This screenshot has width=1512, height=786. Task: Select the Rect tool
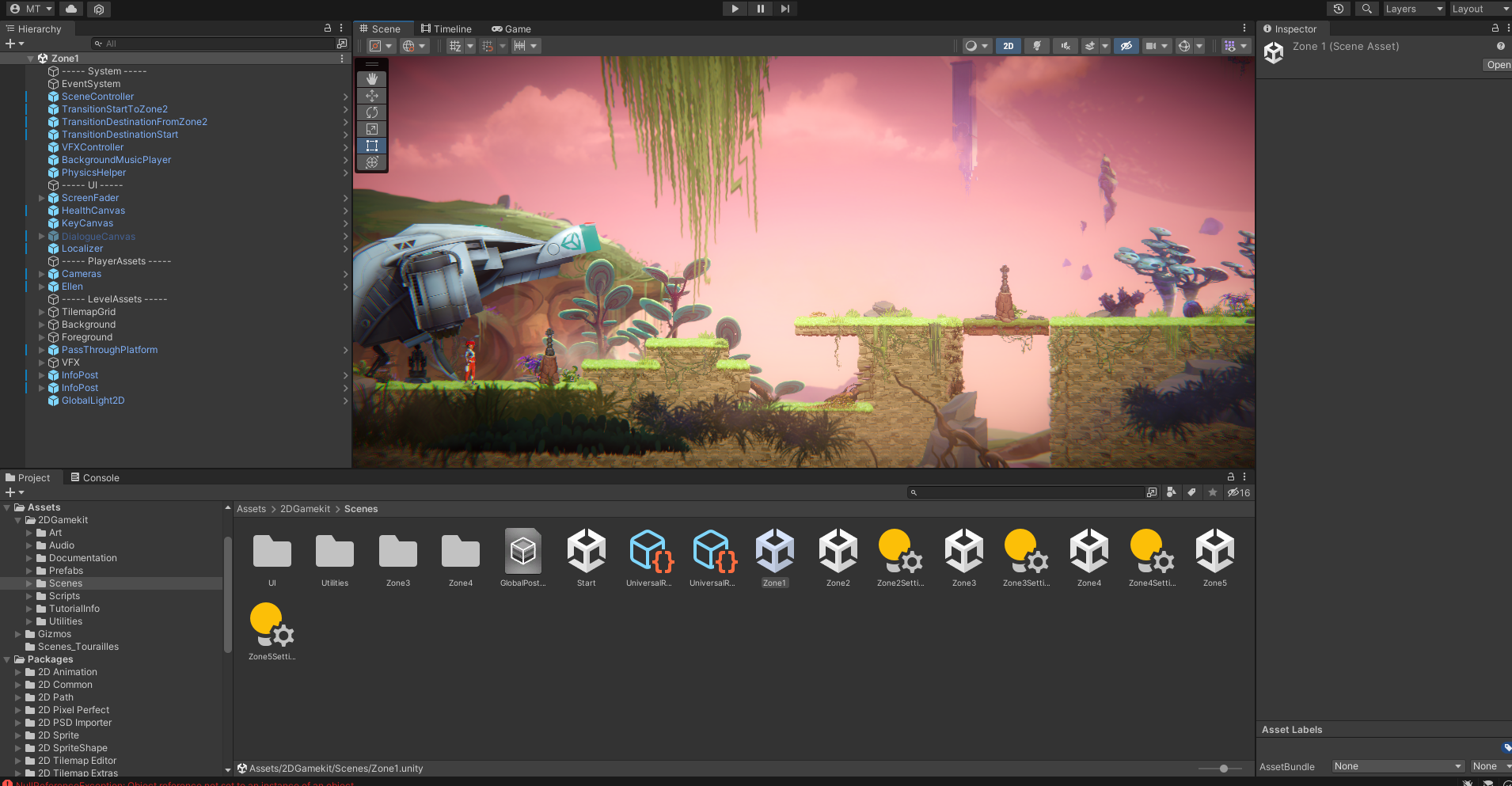point(372,146)
